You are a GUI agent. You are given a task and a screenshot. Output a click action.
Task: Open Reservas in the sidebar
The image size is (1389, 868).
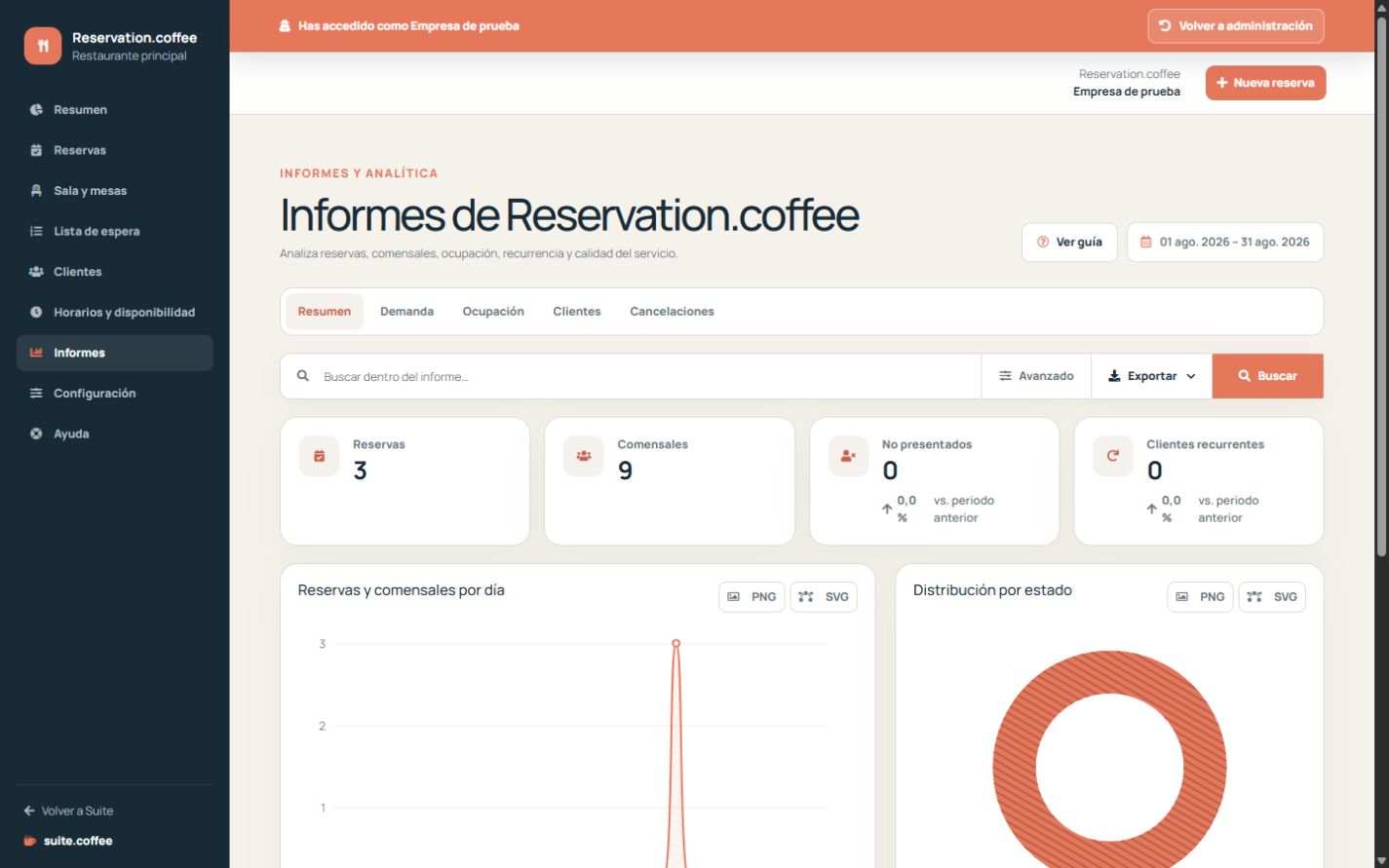(x=115, y=150)
